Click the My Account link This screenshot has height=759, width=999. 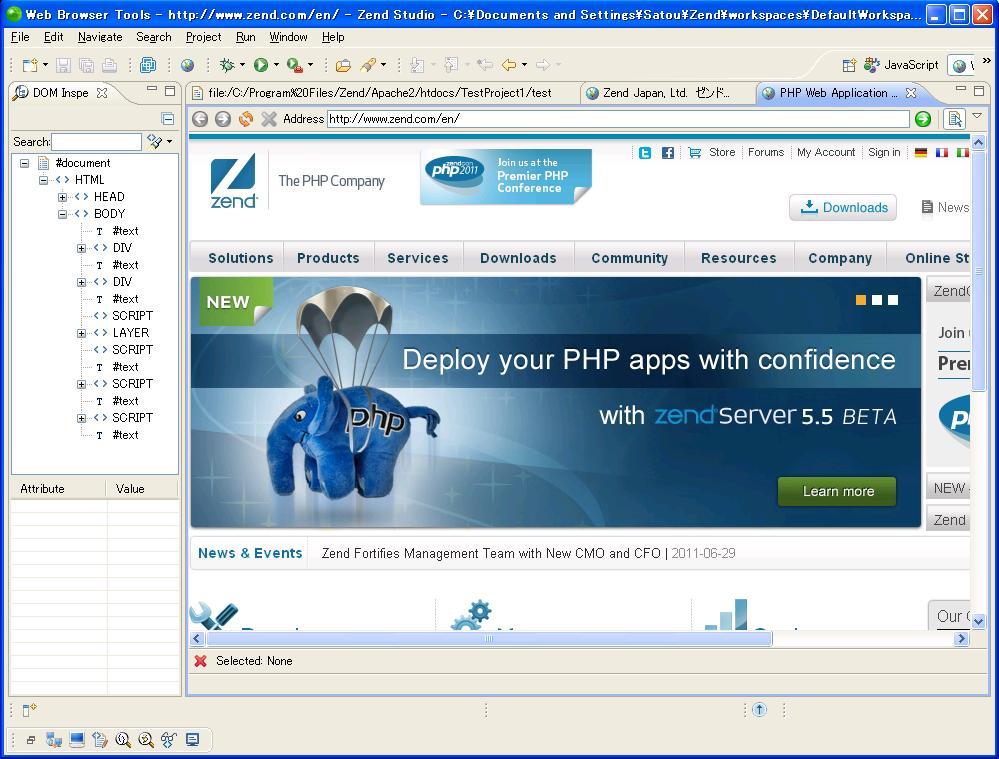pyautogui.click(x=825, y=152)
